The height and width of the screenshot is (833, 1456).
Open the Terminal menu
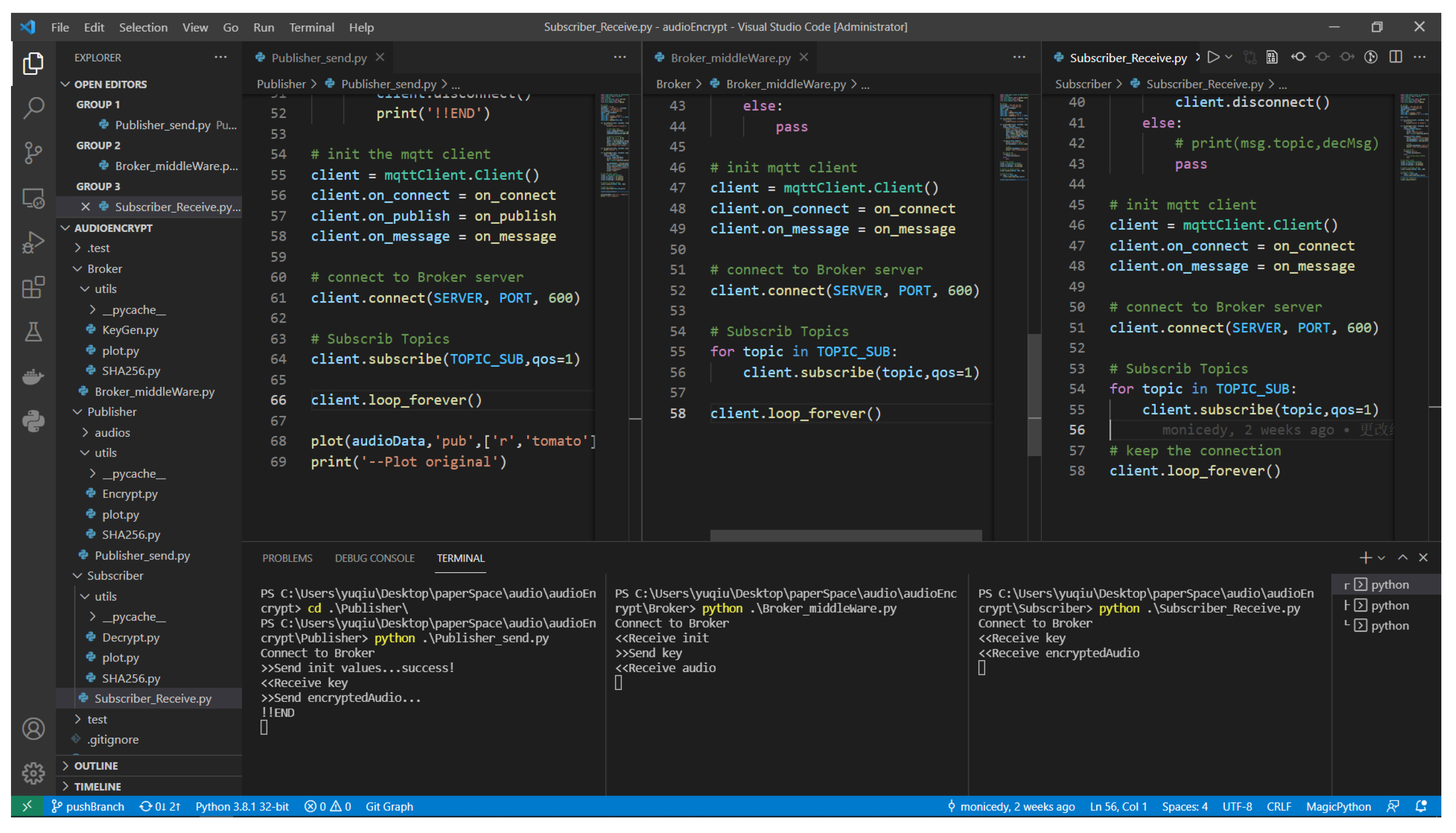[x=311, y=27]
